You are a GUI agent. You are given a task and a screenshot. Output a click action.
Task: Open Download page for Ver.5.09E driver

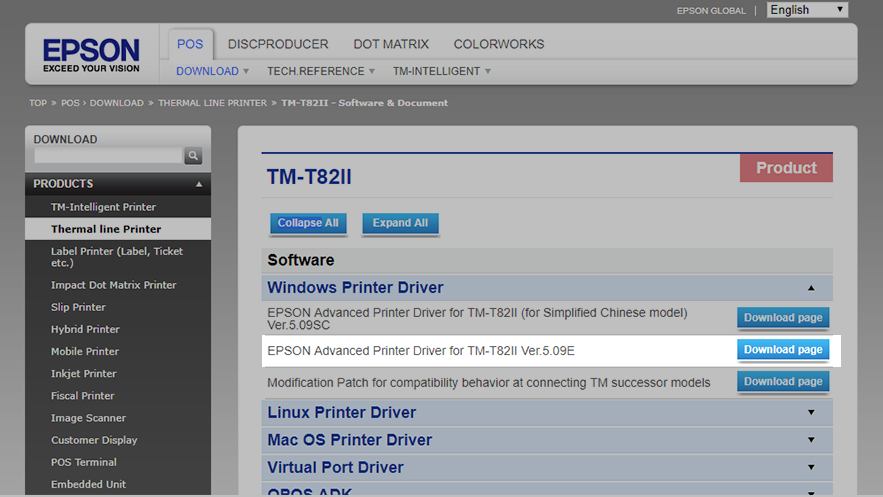783,350
